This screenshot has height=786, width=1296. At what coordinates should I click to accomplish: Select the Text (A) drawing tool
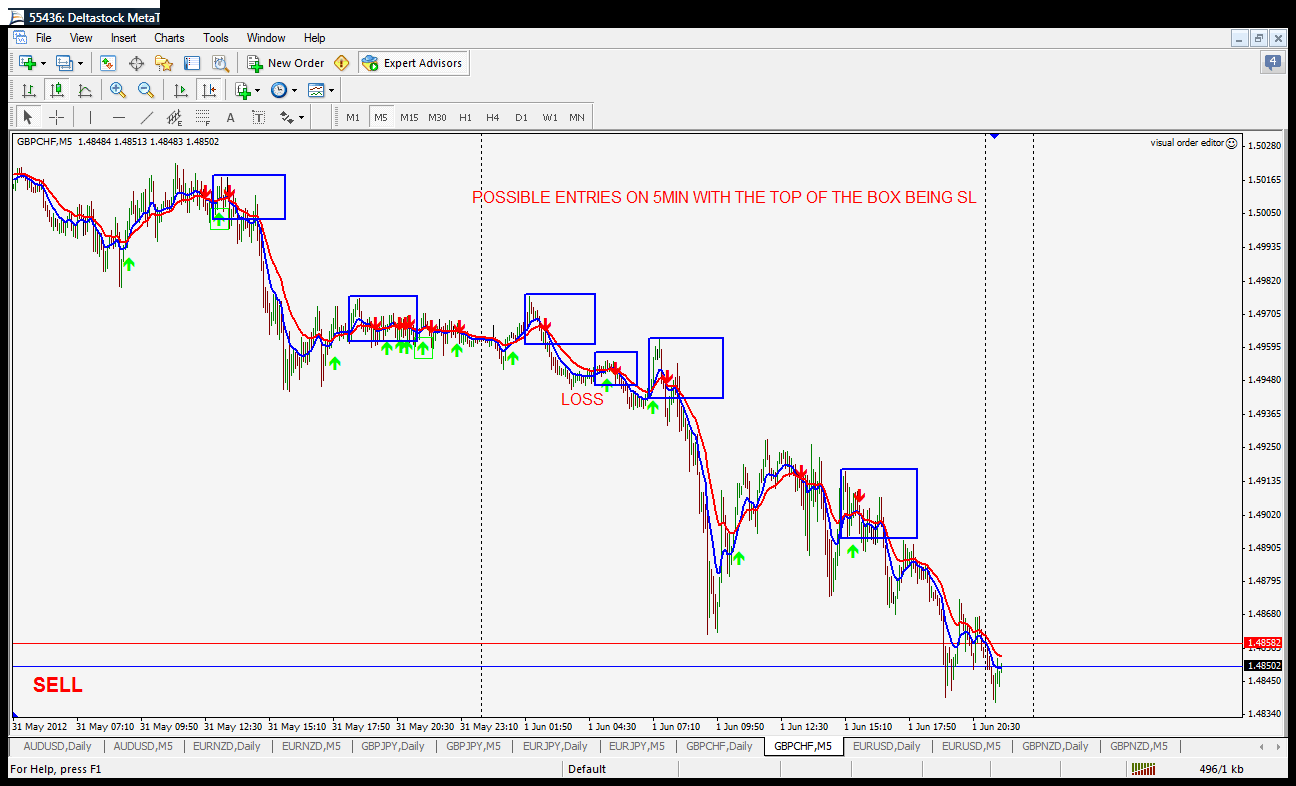231,117
